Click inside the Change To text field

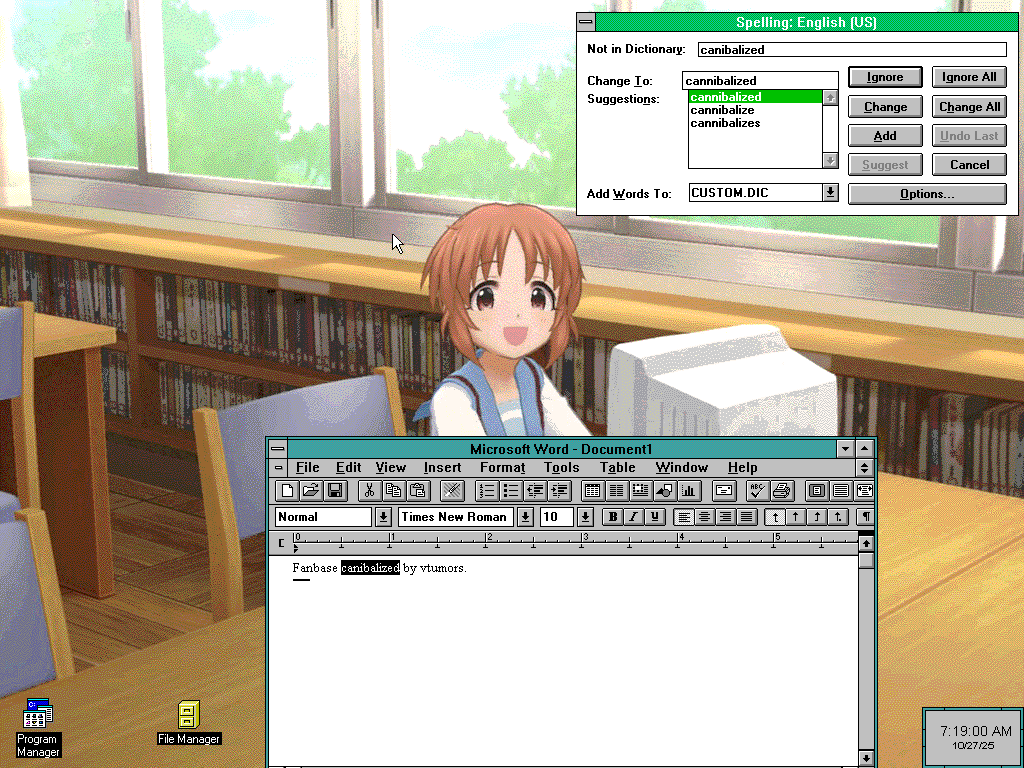pos(760,80)
